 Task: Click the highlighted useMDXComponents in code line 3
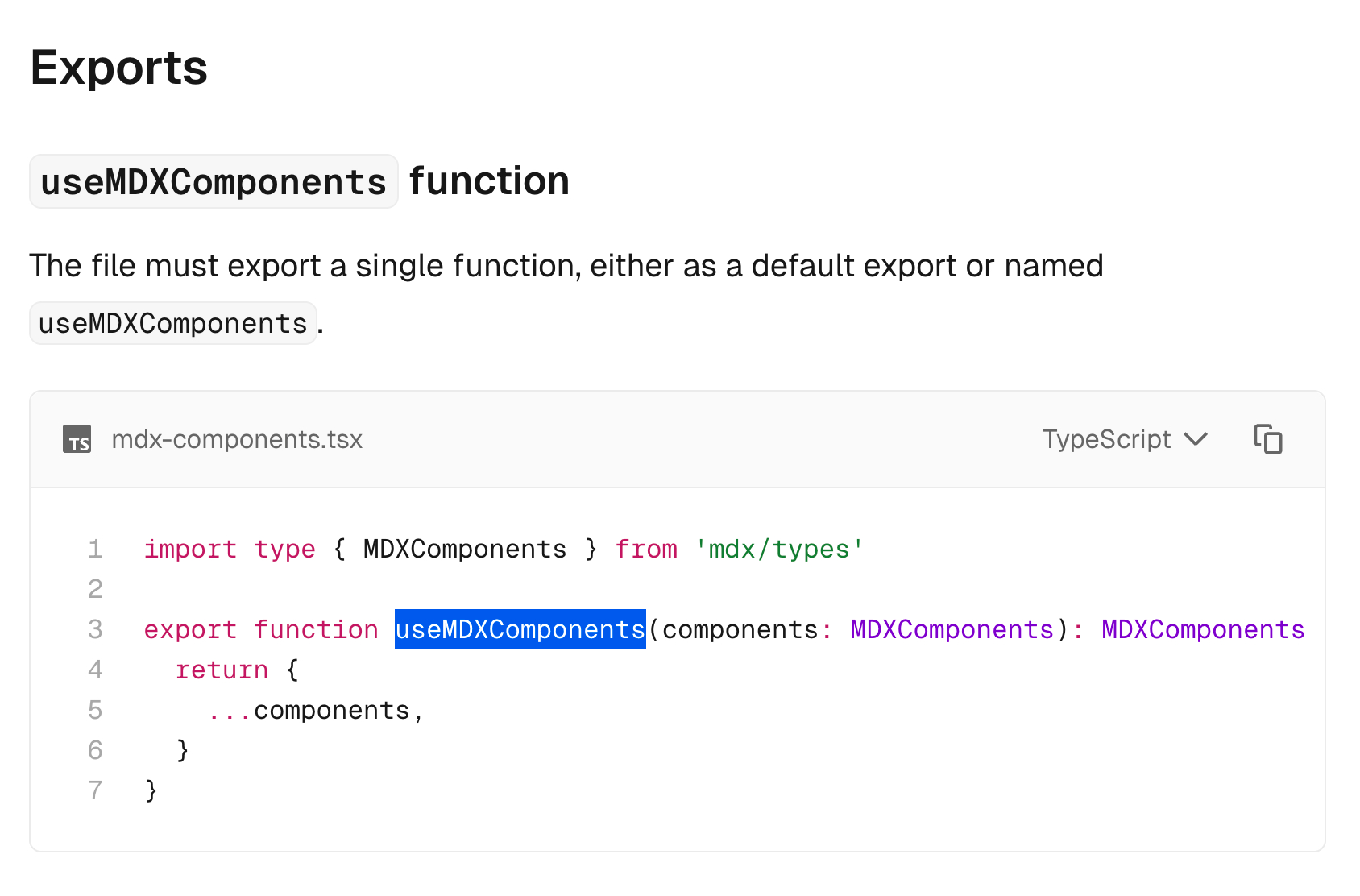(x=520, y=629)
